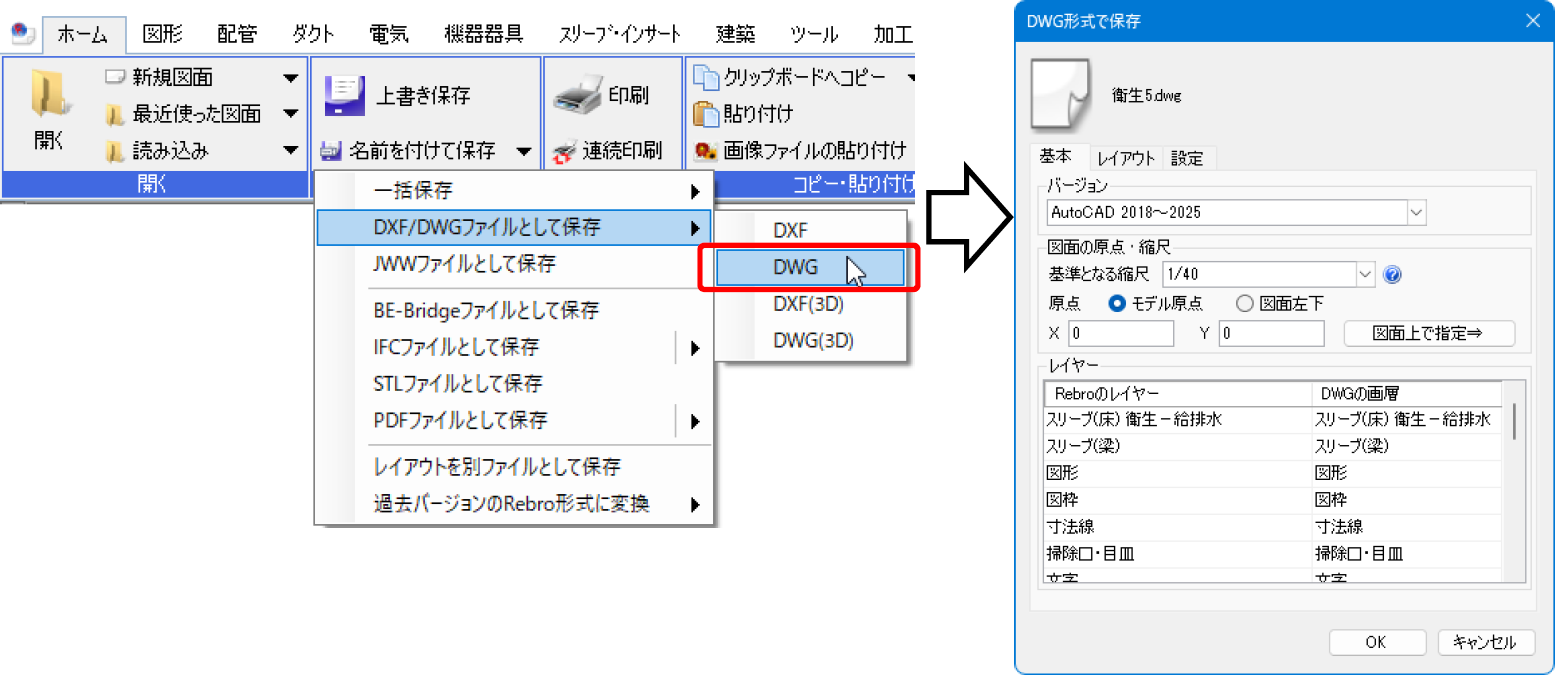Select JWWファイルとして保存 menu item
The image size is (1555, 675).
tap(514, 264)
